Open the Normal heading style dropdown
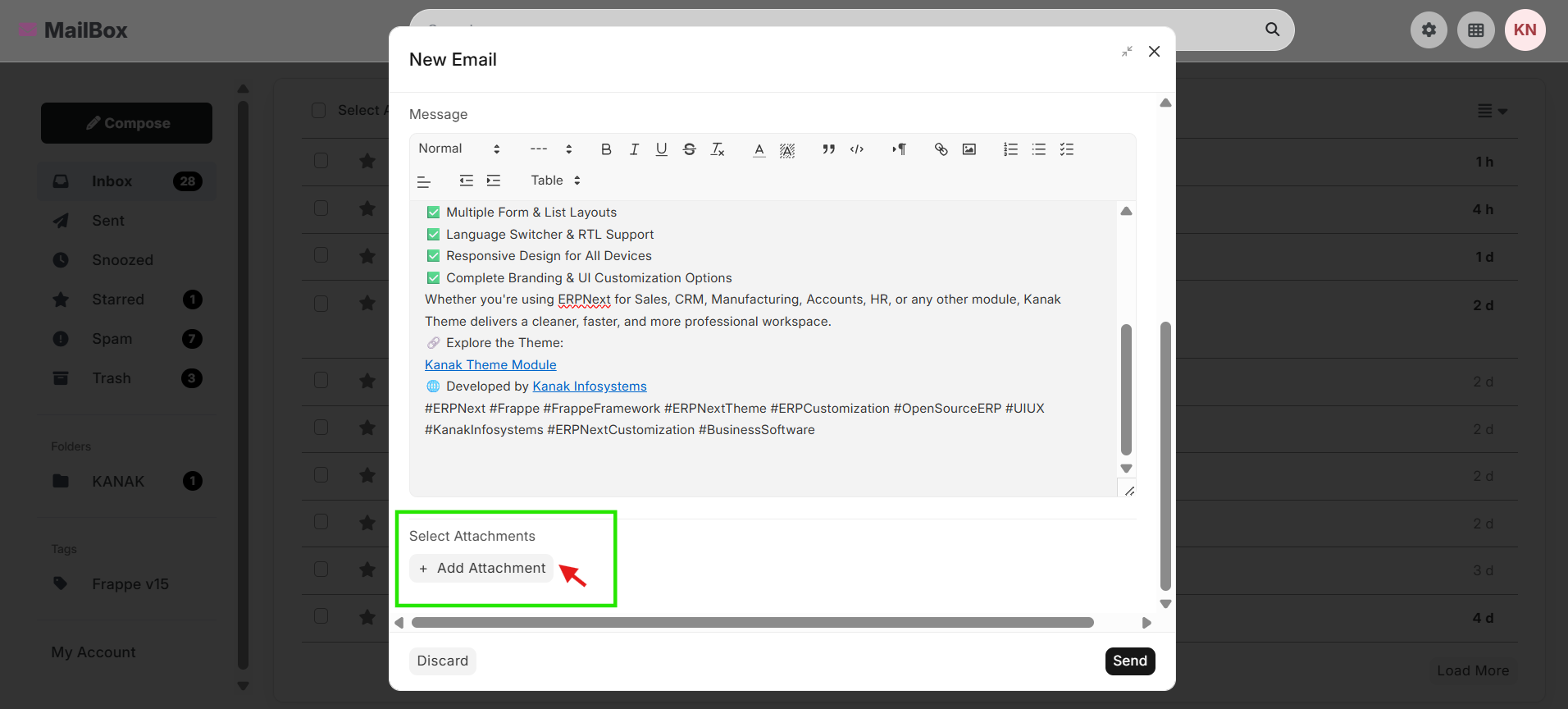Image resolution: width=1568 pixels, height=709 pixels. point(459,149)
